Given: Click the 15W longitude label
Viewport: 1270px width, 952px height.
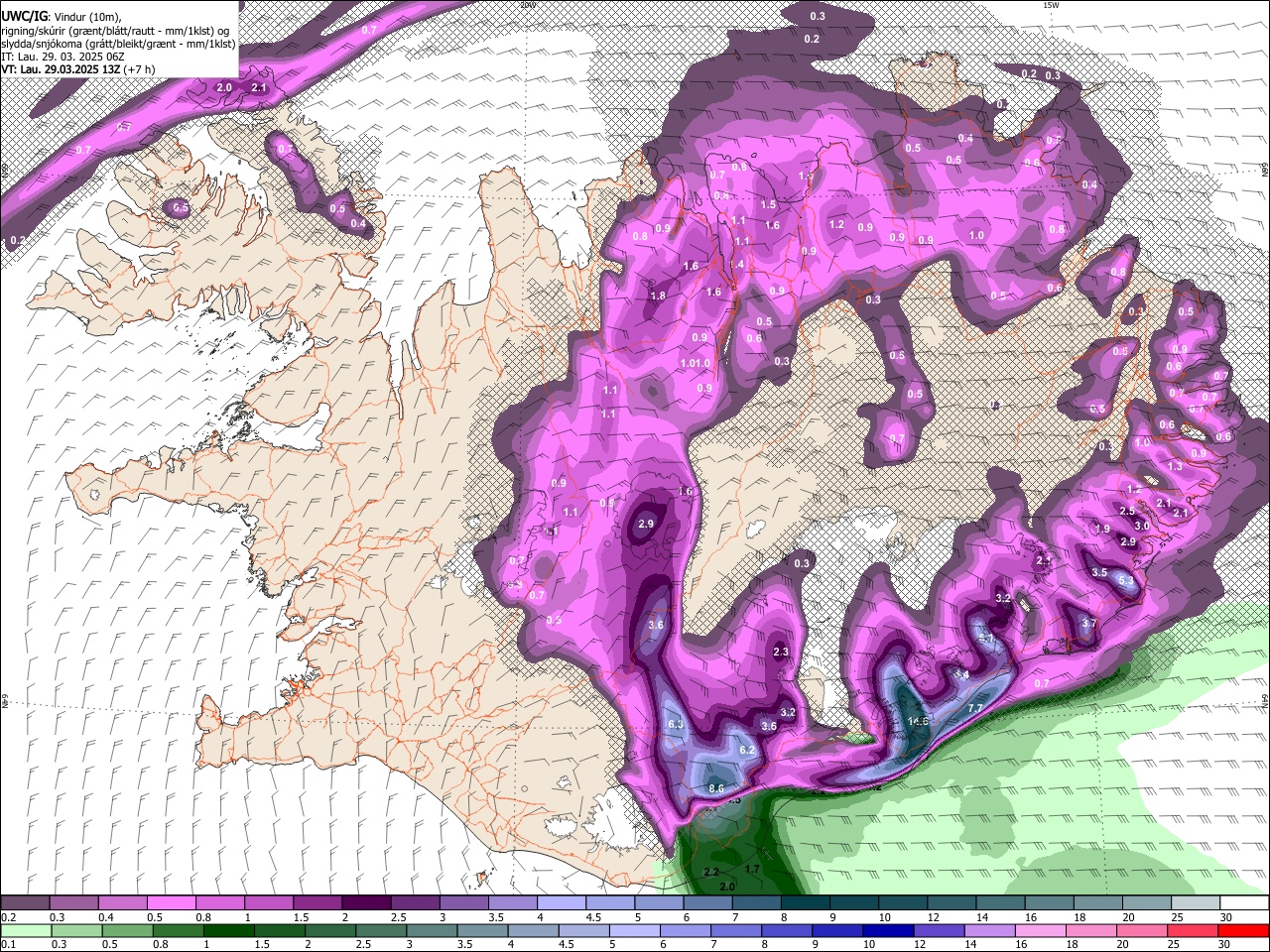Looking at the screenshot, I should 1051,5.
